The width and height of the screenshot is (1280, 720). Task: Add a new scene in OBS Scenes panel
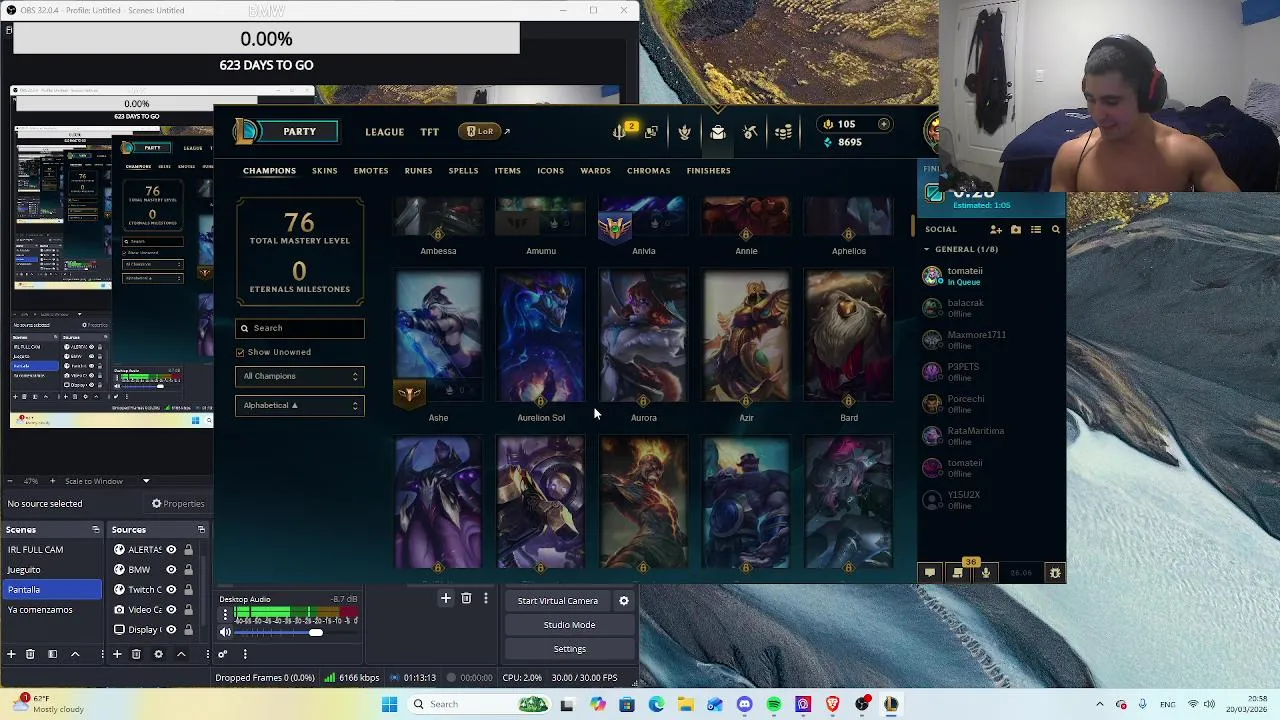(11, 654)
